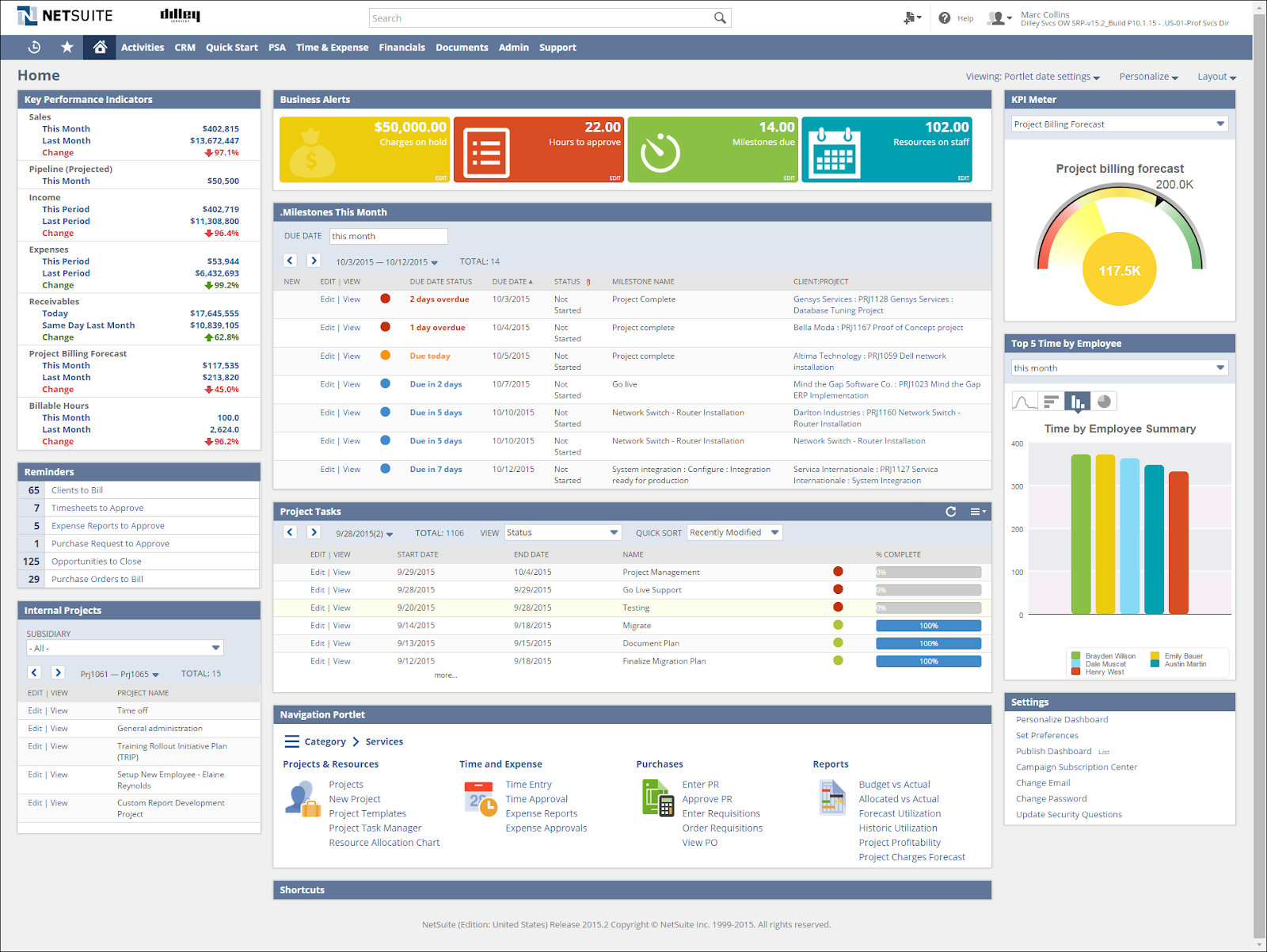The width and height of the screenshot is (1267, 952).
Task: Open the Recently Modified quick sort dropdown
Action: point(733,531)
